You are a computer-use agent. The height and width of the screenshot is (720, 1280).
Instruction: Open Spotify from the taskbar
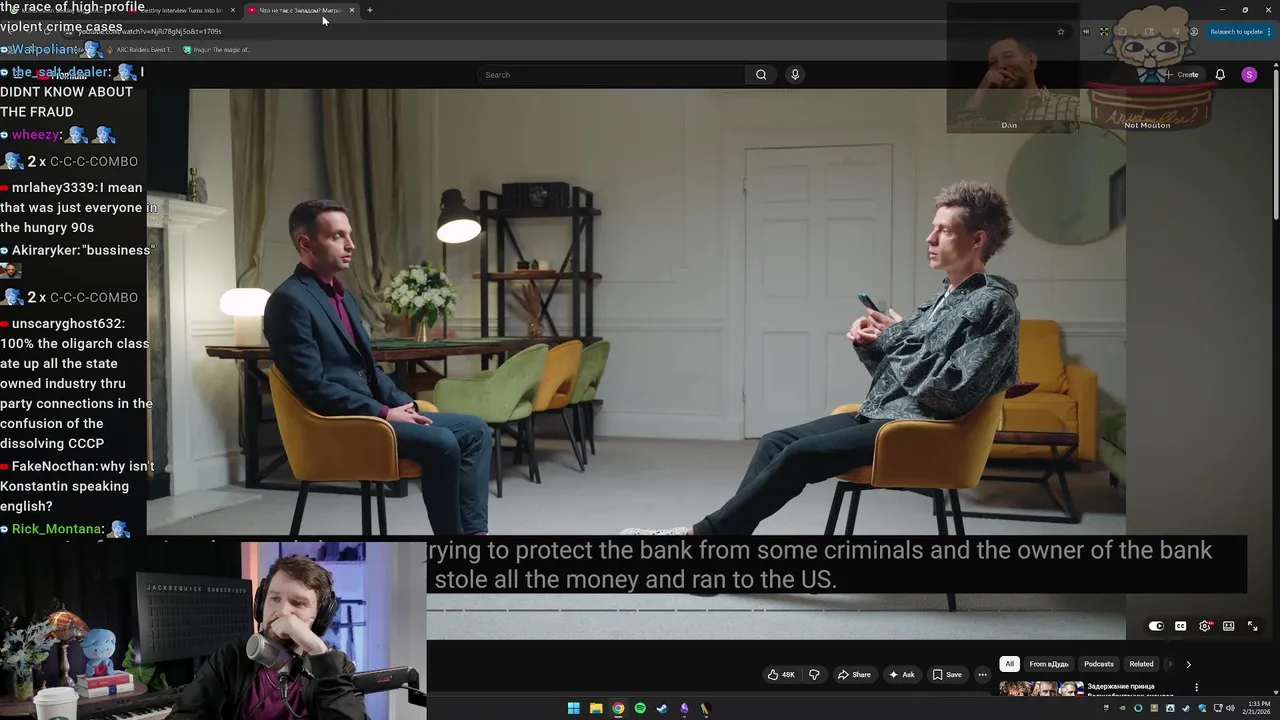click(640, 708)
